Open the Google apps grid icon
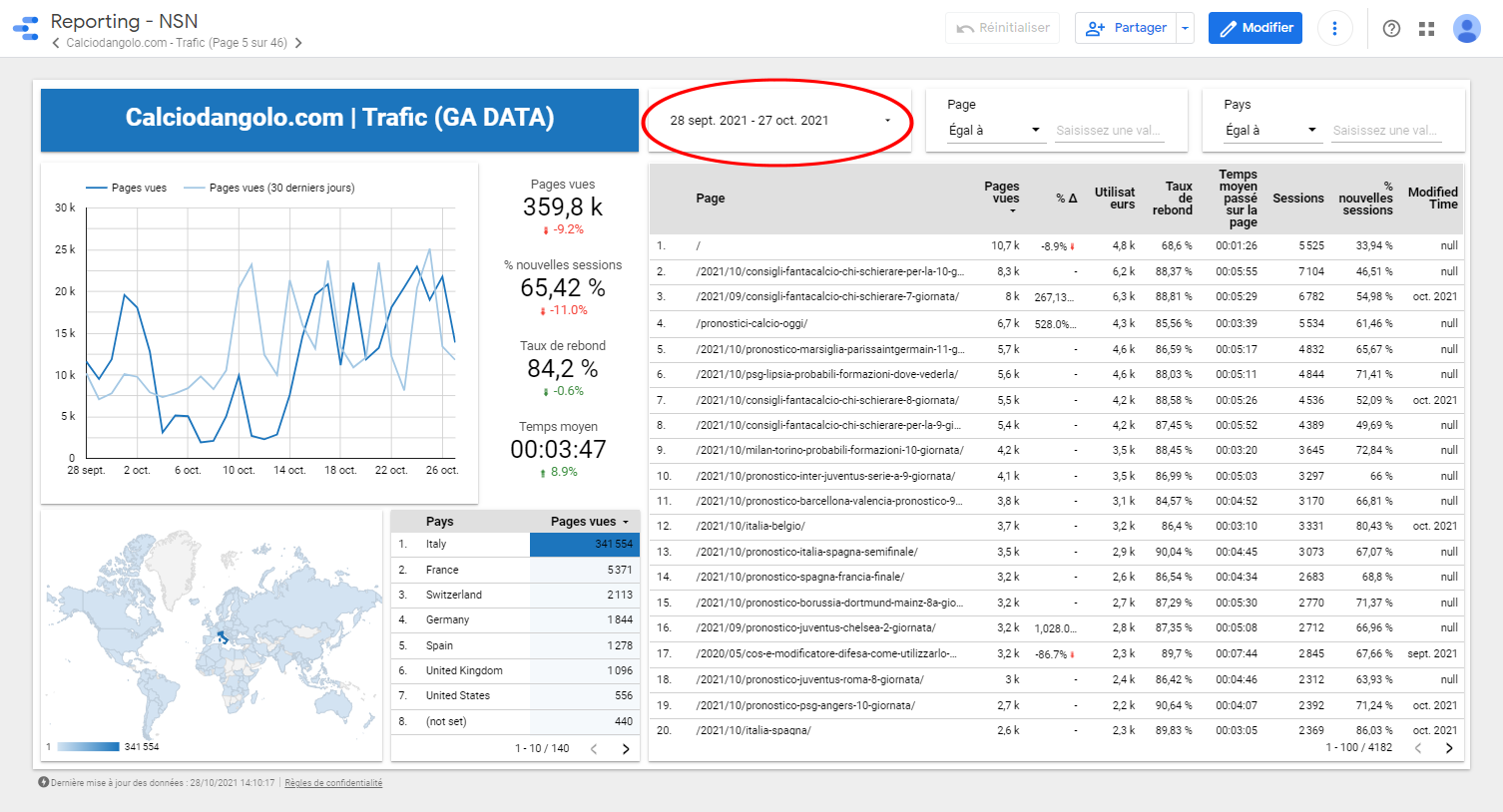The image size is (1503, 812). [1426, 28]
